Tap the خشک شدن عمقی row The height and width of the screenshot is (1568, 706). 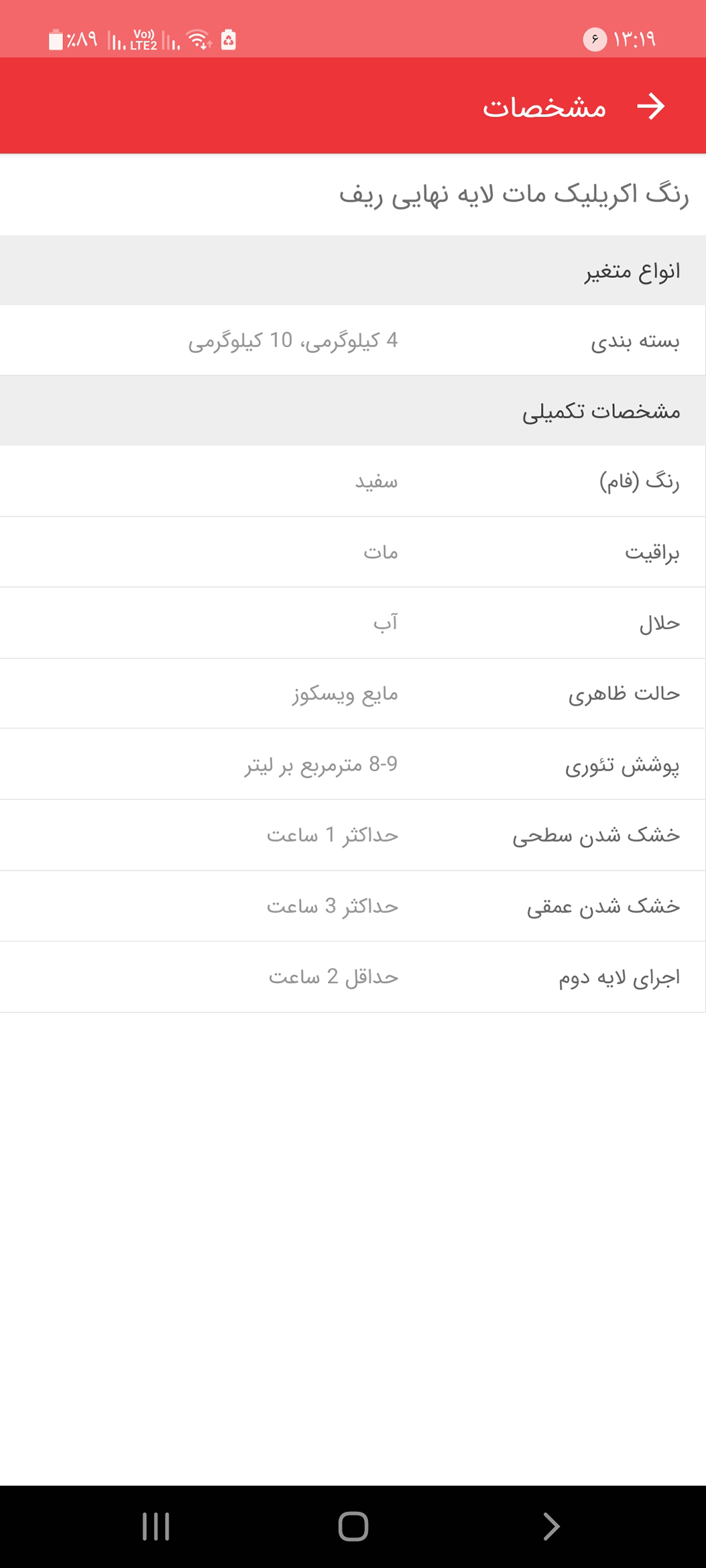(x=353, y=906)
